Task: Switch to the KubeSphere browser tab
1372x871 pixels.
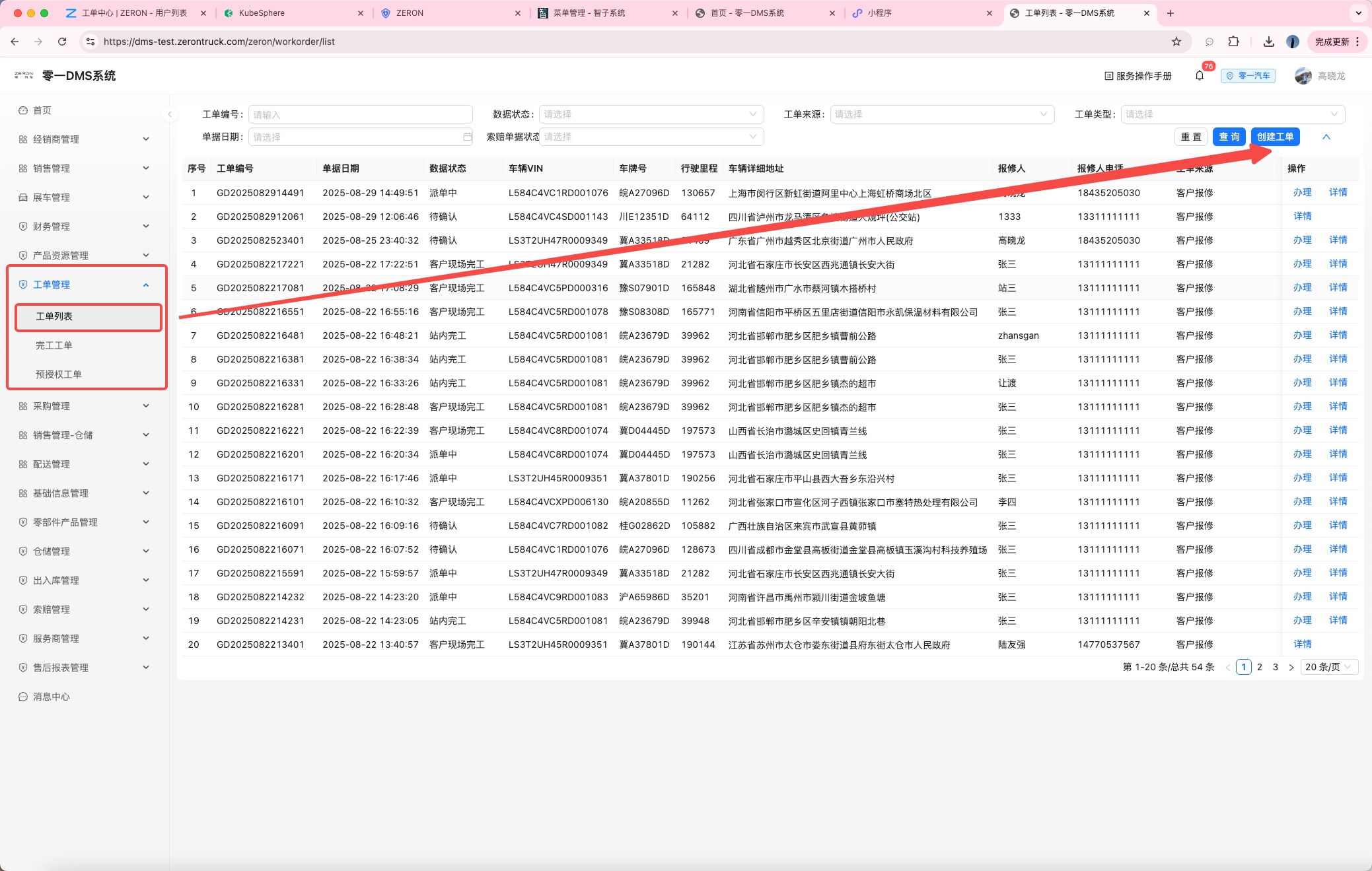Action: 293,13
